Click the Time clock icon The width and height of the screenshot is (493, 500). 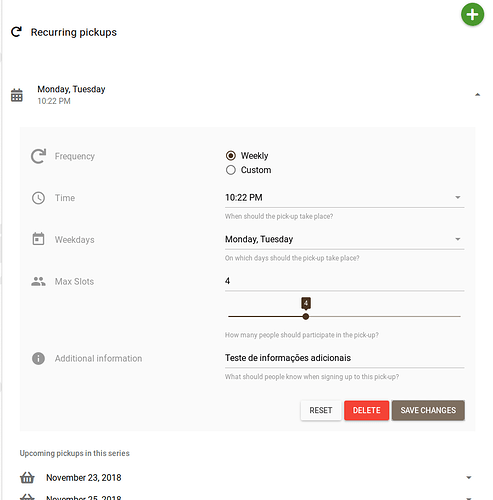point(38,198)
